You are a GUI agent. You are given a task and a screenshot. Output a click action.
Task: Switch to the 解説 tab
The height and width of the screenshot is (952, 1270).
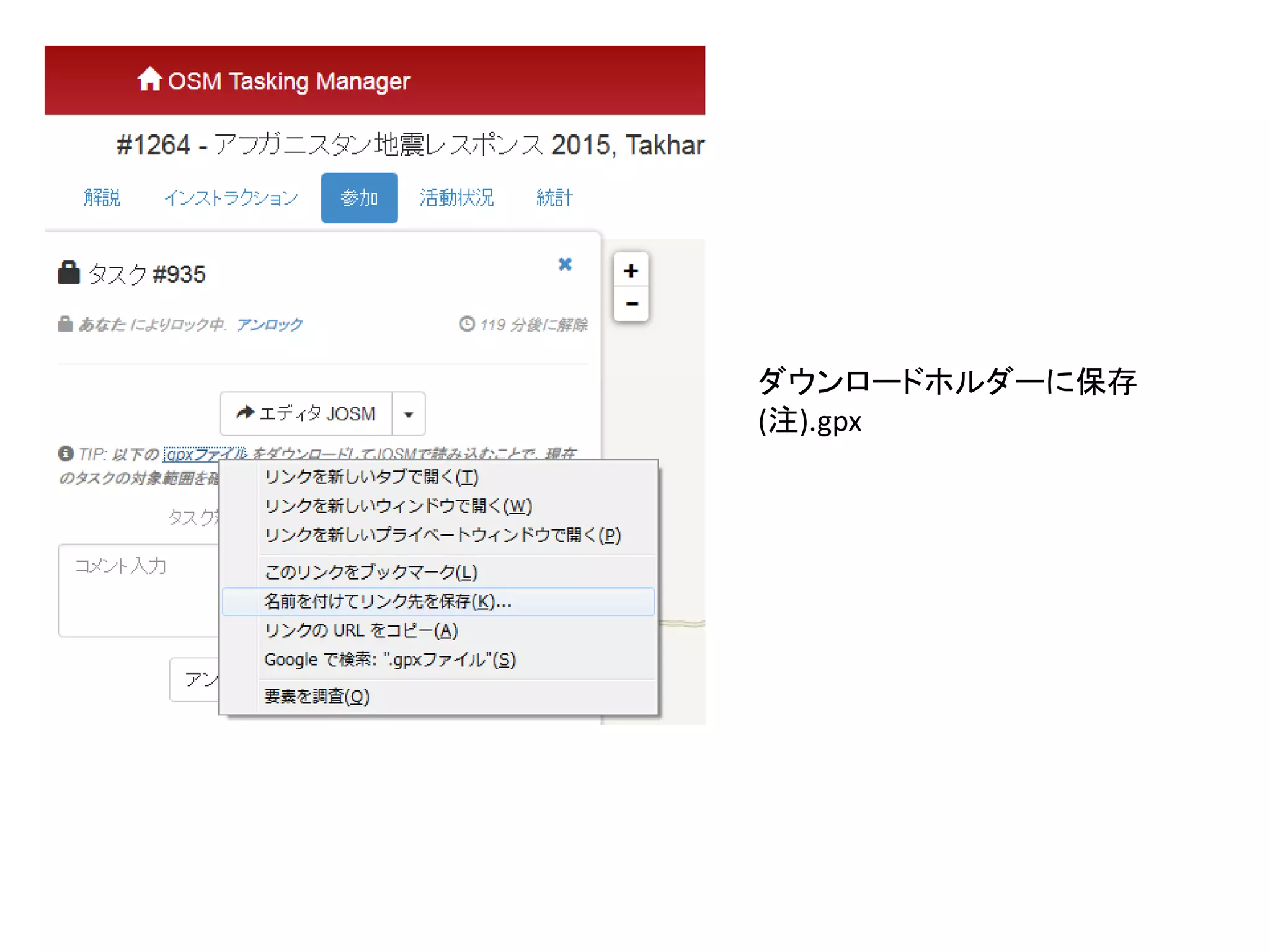click(102, 198)
